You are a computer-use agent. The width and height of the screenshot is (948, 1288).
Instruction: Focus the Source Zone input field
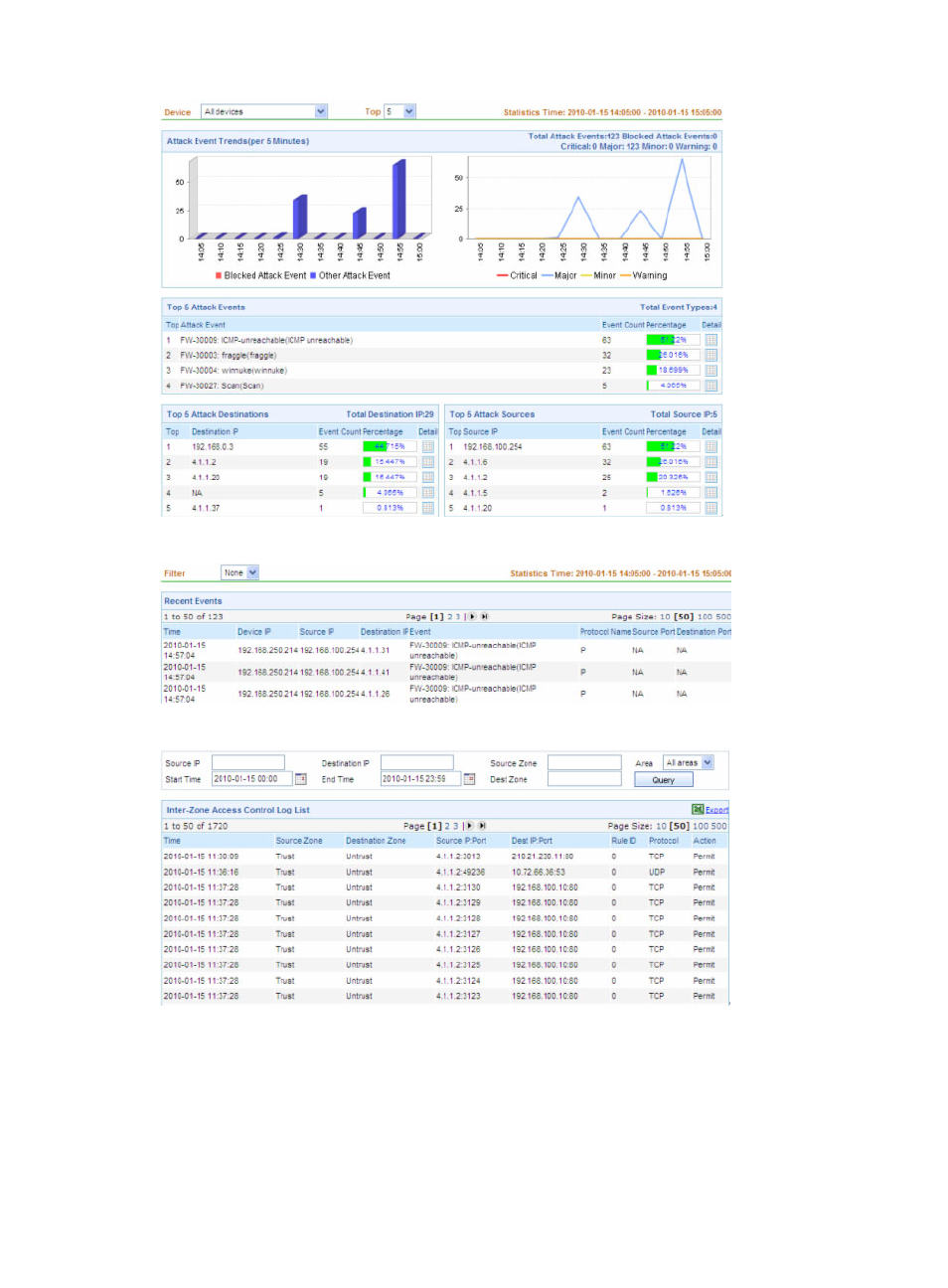click(x=584, y=763)
